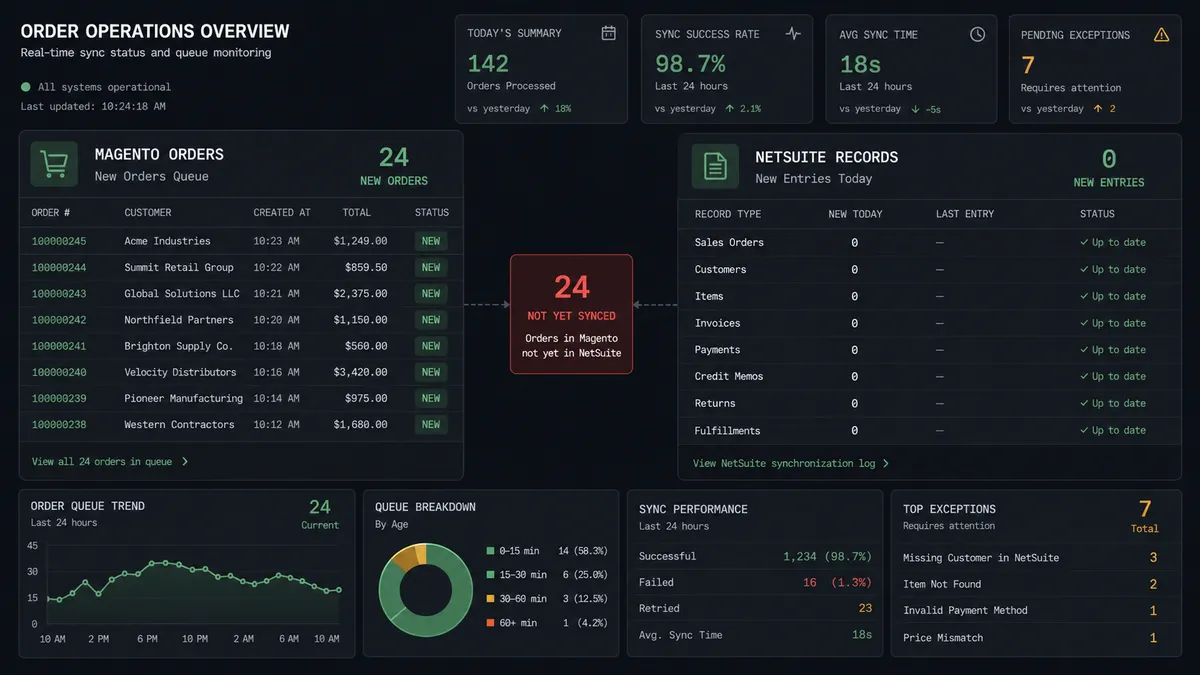The width and height of the screenshot is (1200, 675).
Task: Click the NEW TODAY column header
Action: pyautogui.click(x=855, y=214)
